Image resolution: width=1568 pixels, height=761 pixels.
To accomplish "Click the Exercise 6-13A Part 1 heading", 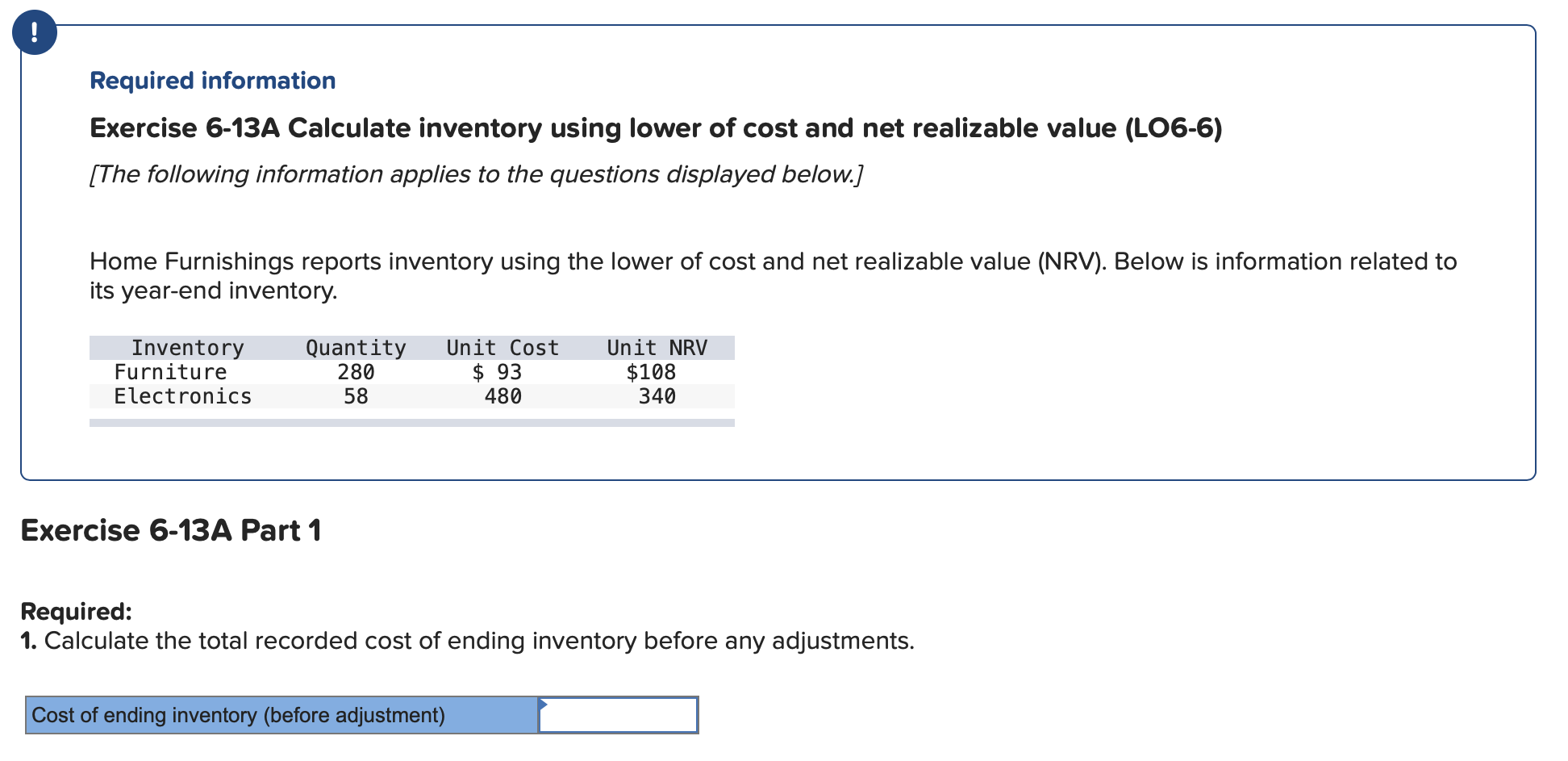I will pyautogui.click(x=170, y=530).
